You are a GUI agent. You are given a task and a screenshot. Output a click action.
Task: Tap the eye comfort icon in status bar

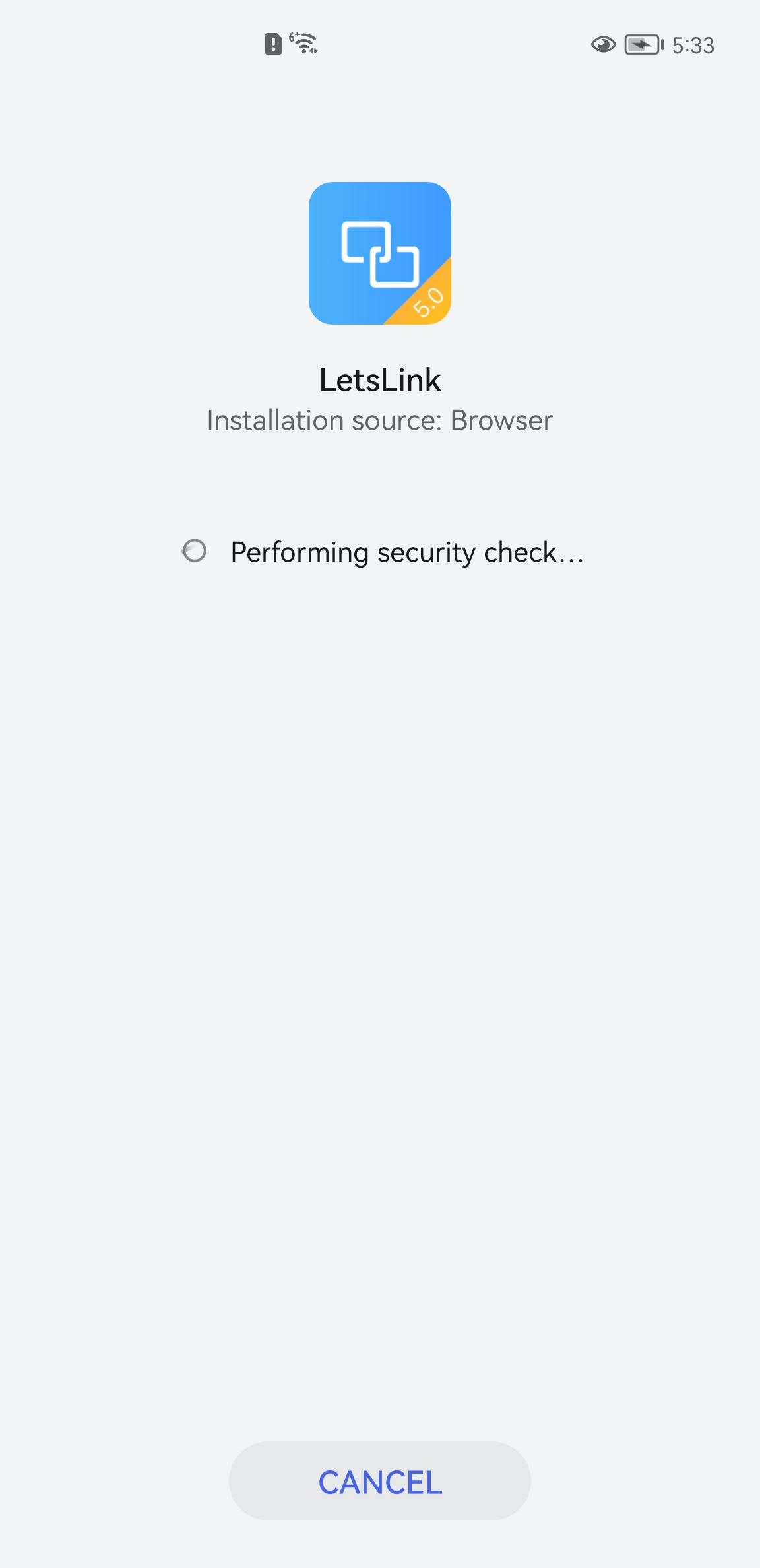[603, 45]
